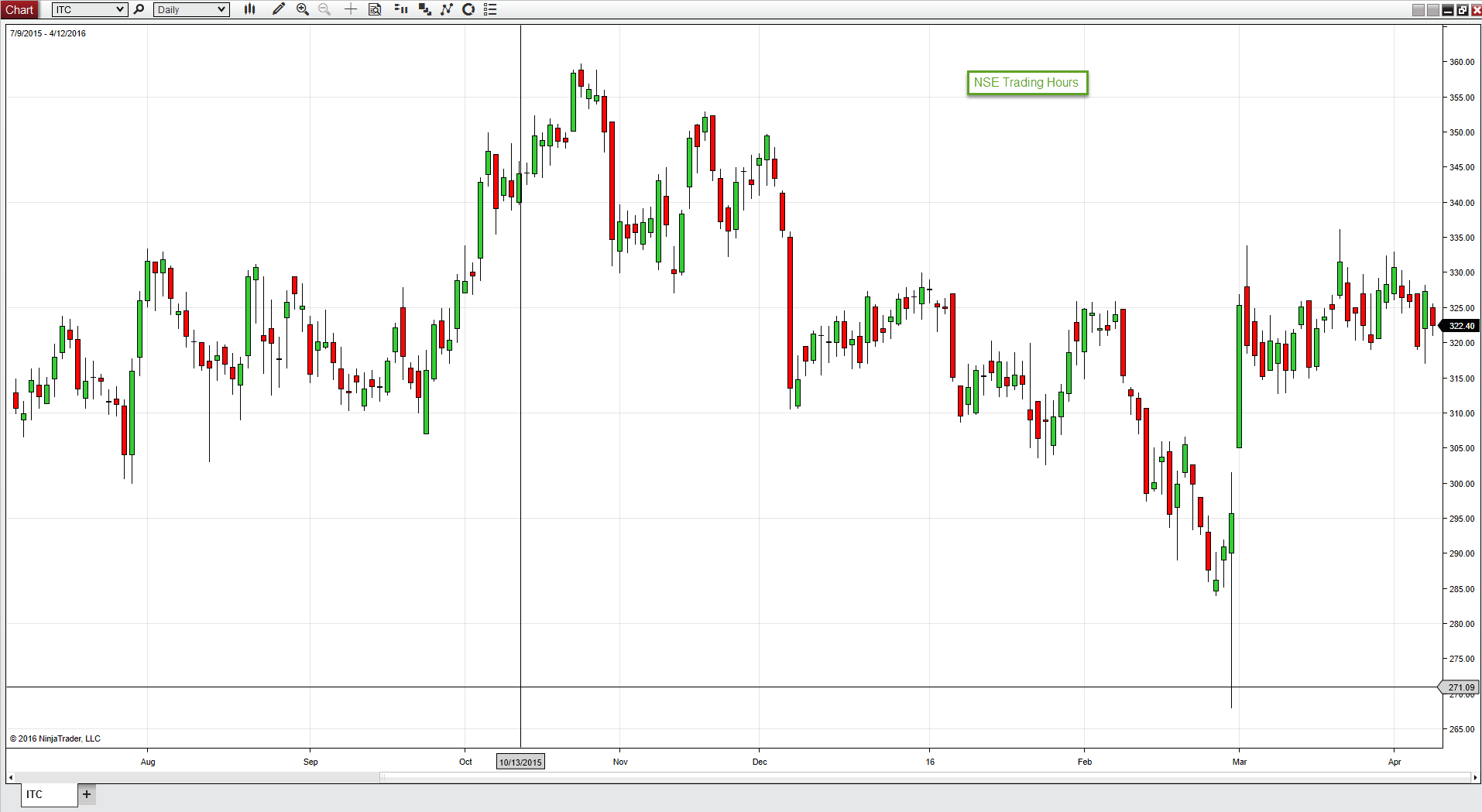Activate the crosshair cursor tool
Viewport: 1482px width, 812px height.
point(351,9)
